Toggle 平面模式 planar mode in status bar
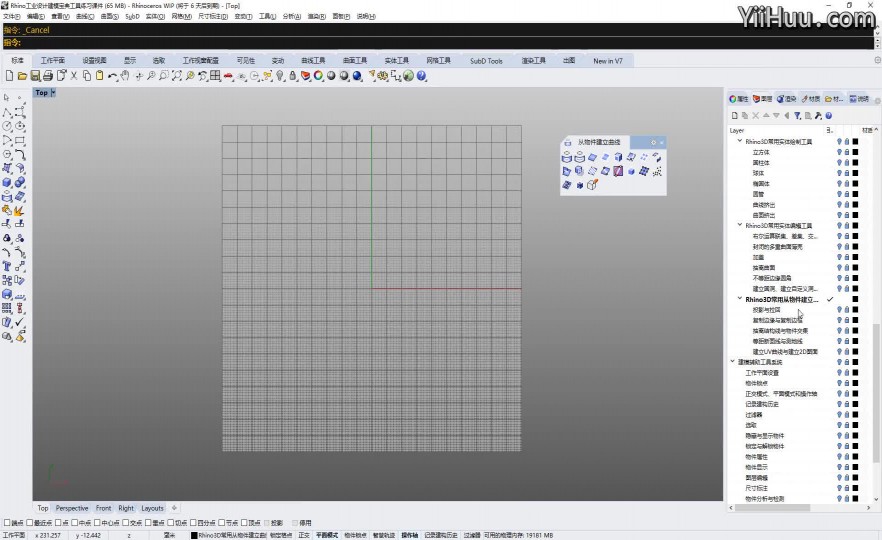 click(x=326, y=535)
